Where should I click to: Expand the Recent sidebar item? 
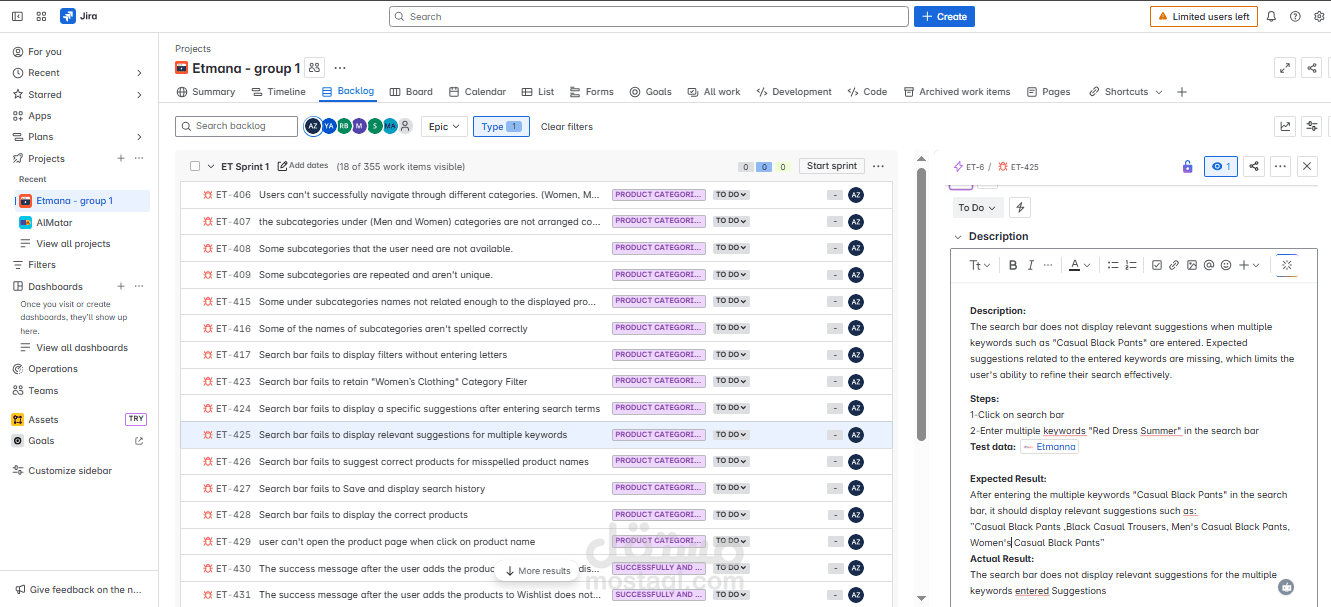coord(139,73)
